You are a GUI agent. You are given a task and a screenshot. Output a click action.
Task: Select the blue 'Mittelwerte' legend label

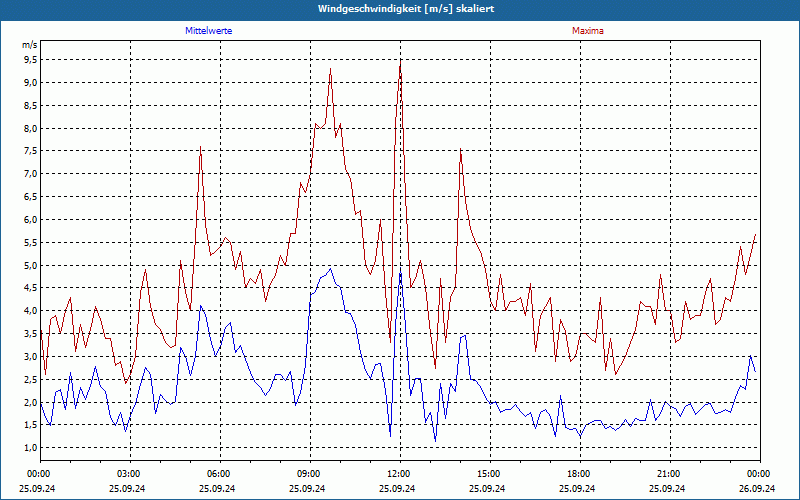209,31
